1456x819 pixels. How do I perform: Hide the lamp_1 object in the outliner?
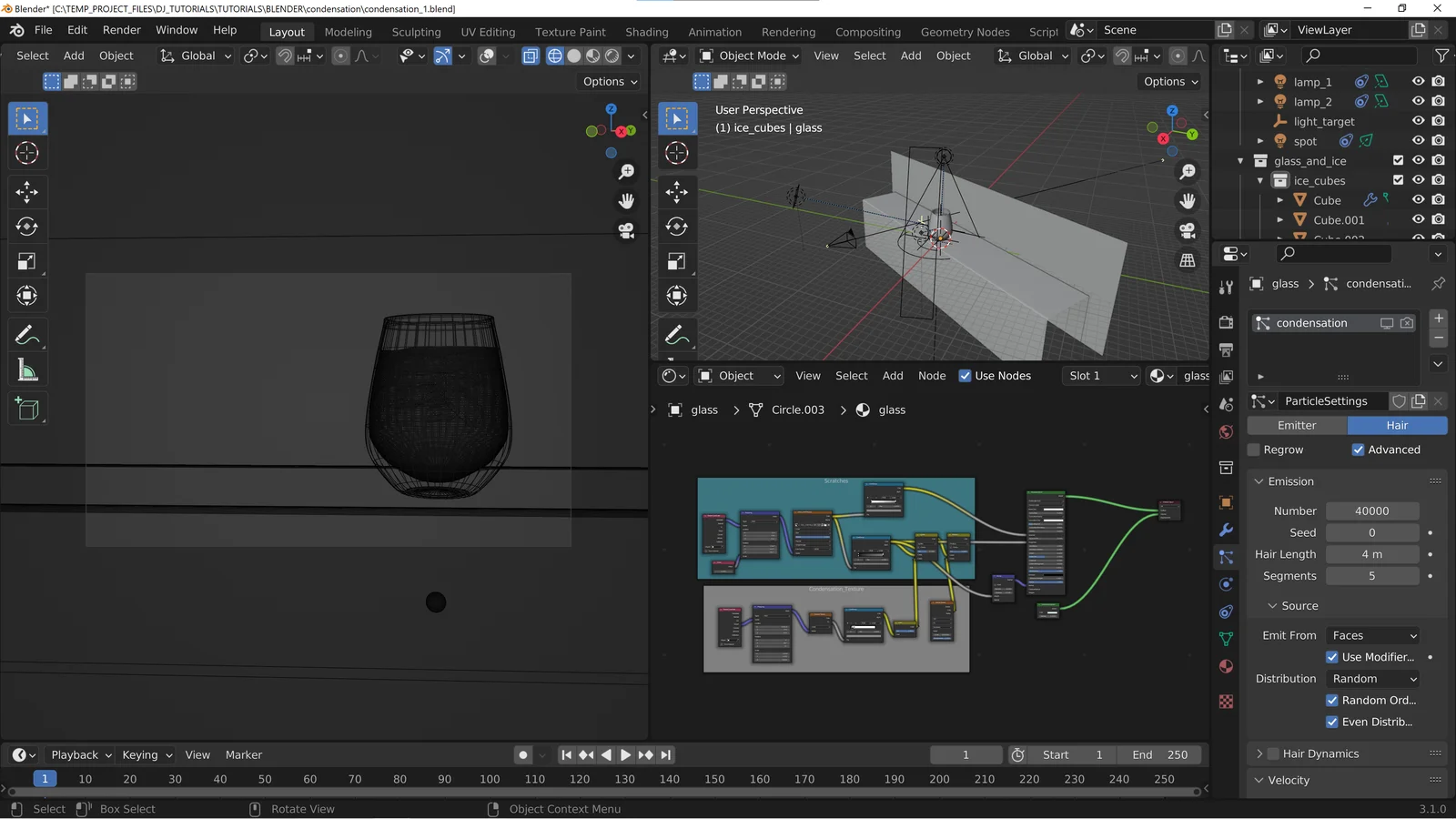coord(1417,81)
